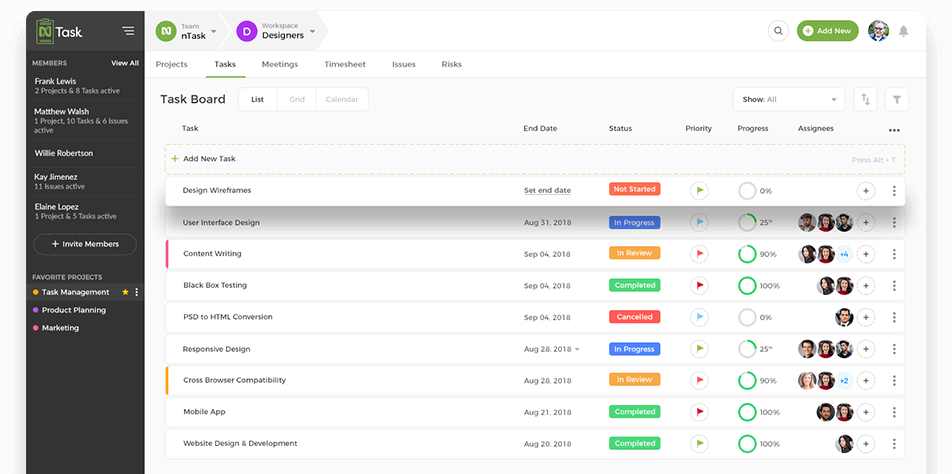The width and height of the screenshot is (952, 474).
Task: Add assignee to Design Wireframes task
Action: coord(866,190)
